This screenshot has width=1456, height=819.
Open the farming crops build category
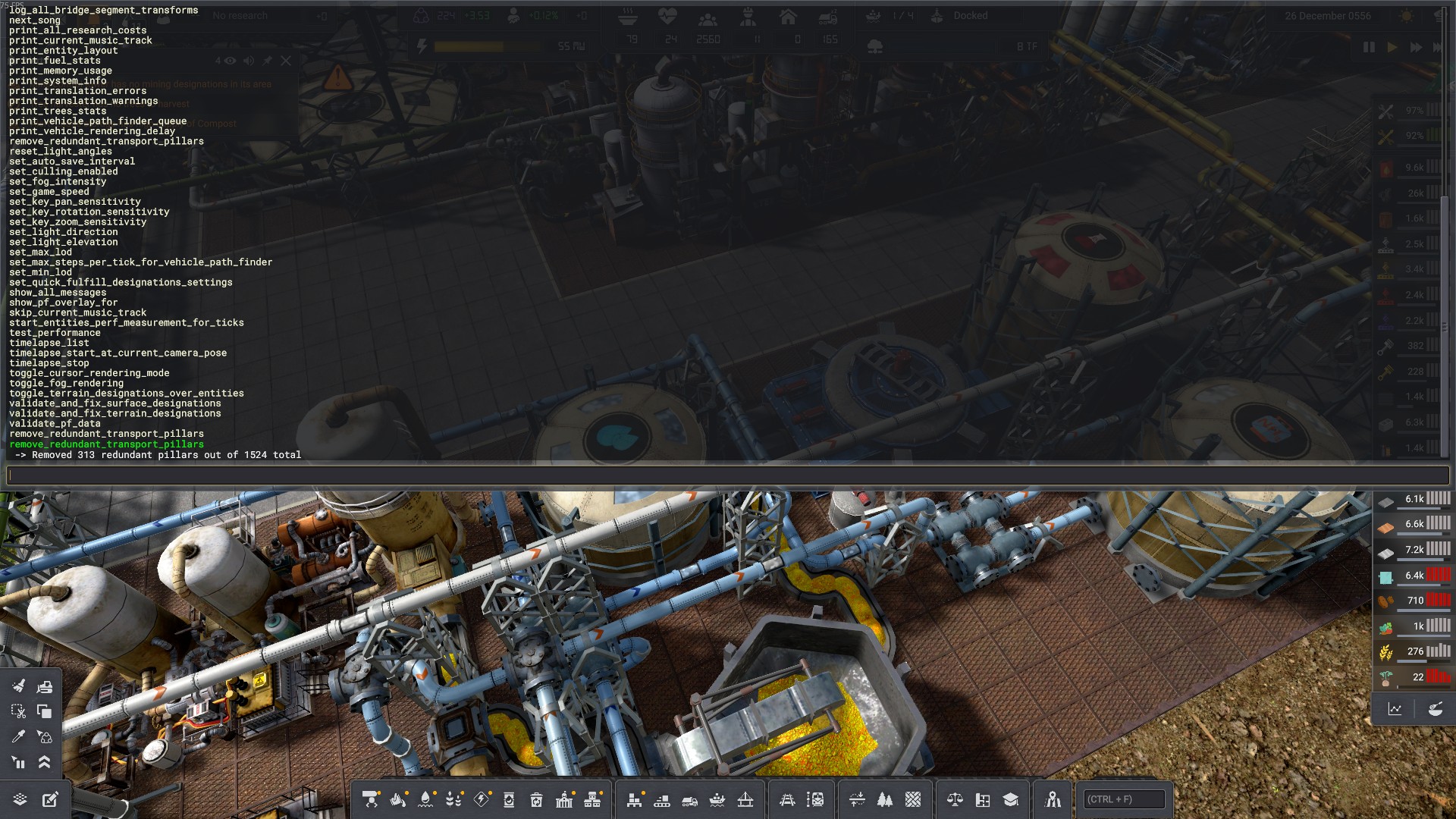click(453, 799)
